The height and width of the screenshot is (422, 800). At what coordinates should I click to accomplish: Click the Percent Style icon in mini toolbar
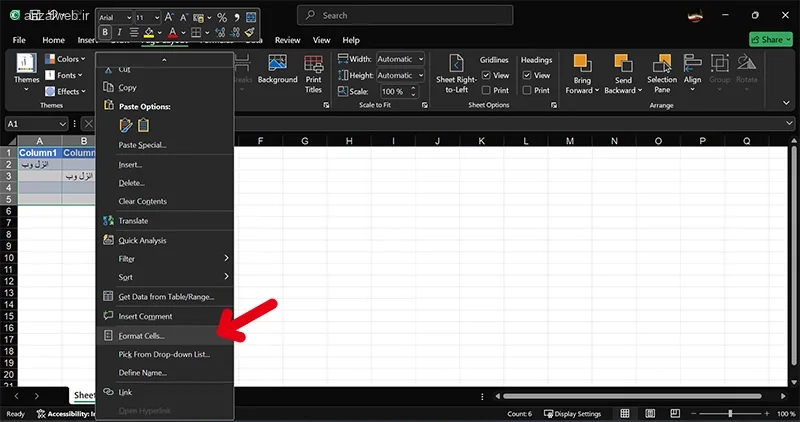pyautogui.click(x=221, y=17)
